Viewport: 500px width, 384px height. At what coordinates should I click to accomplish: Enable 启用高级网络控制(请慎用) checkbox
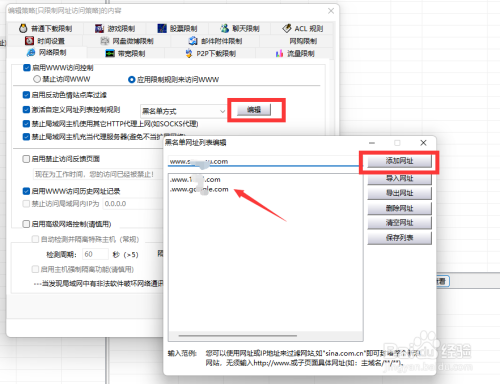click(x=26, y=224)
